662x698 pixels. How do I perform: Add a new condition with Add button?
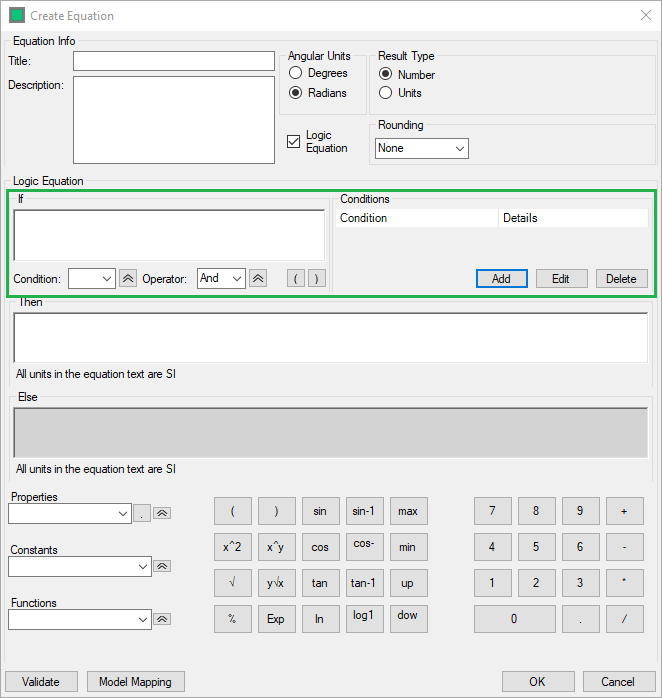point(501,279)
